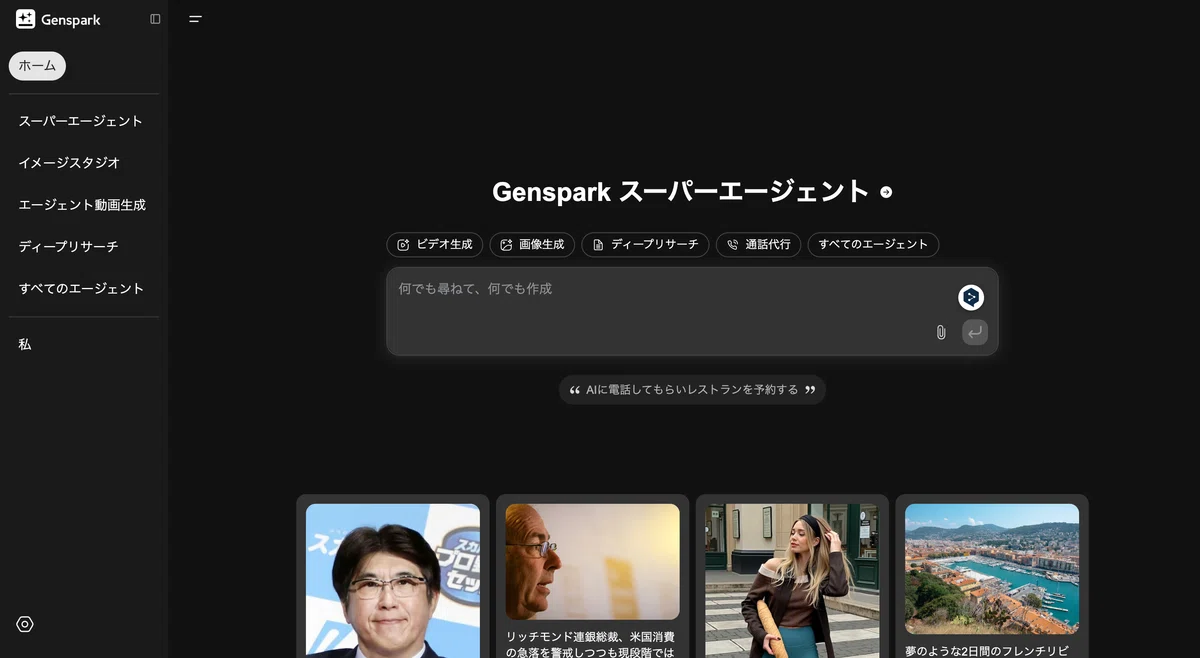This screenshot has width=1200, height=658.
Task: Click the 画像生成 chip
Action: tap(532, 245)
